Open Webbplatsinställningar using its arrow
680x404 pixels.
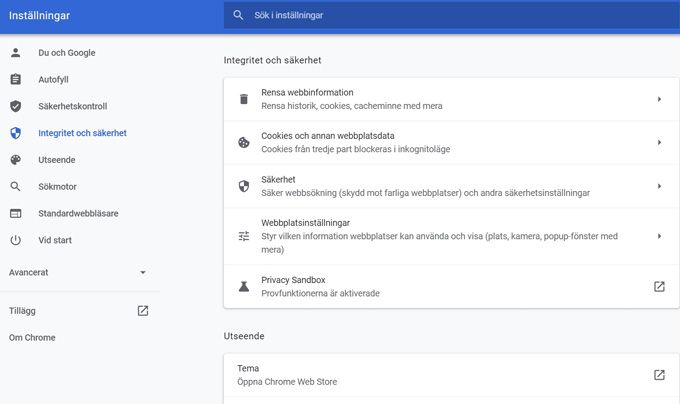pos(659,236)
